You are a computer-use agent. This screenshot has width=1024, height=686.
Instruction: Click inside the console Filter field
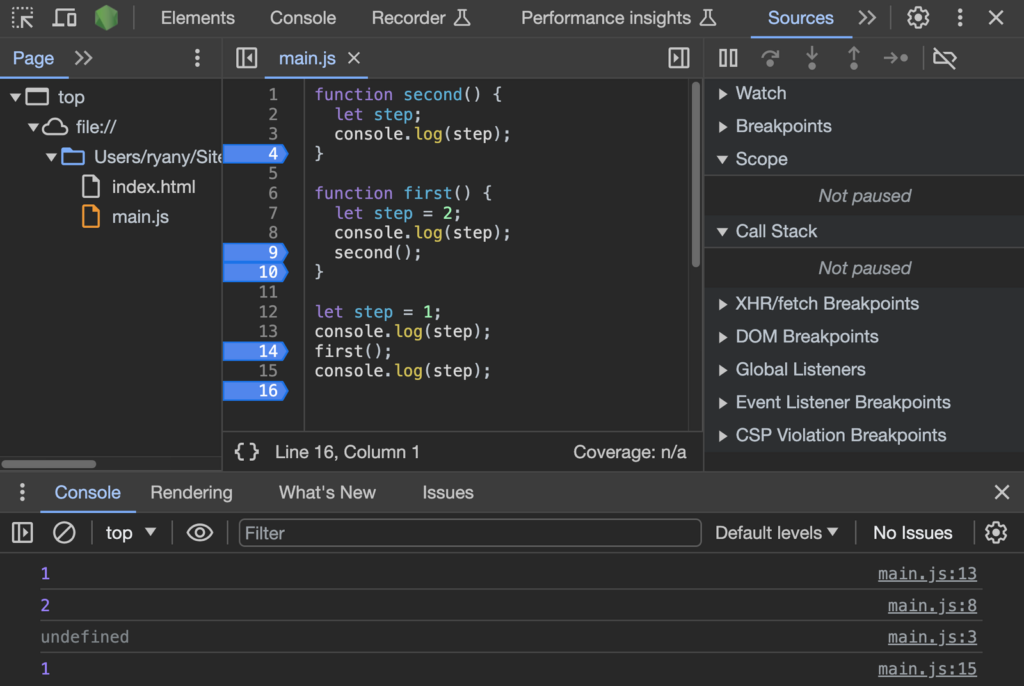470,532
